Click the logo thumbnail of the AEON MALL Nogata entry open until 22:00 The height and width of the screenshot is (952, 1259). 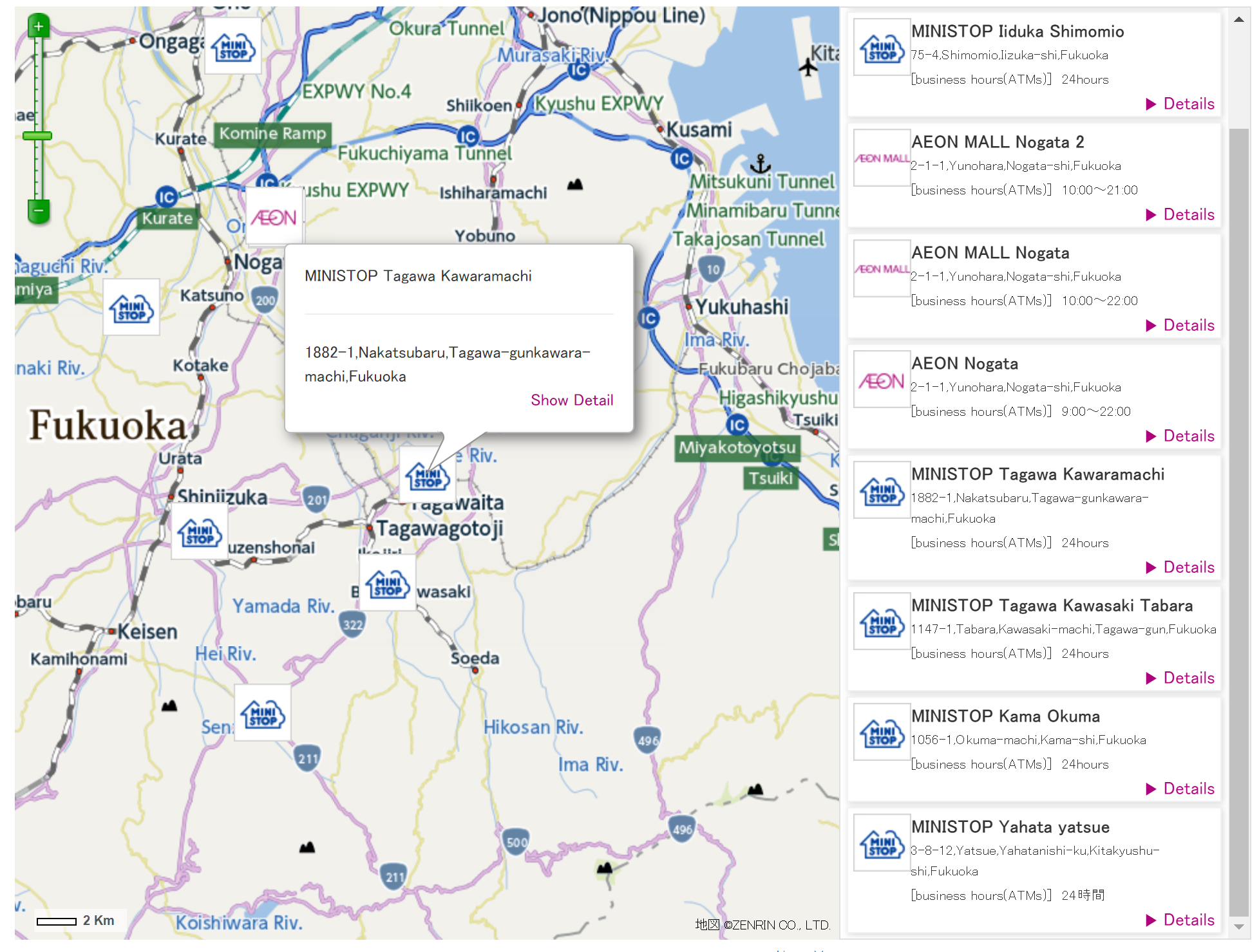[x=882, y=268]
